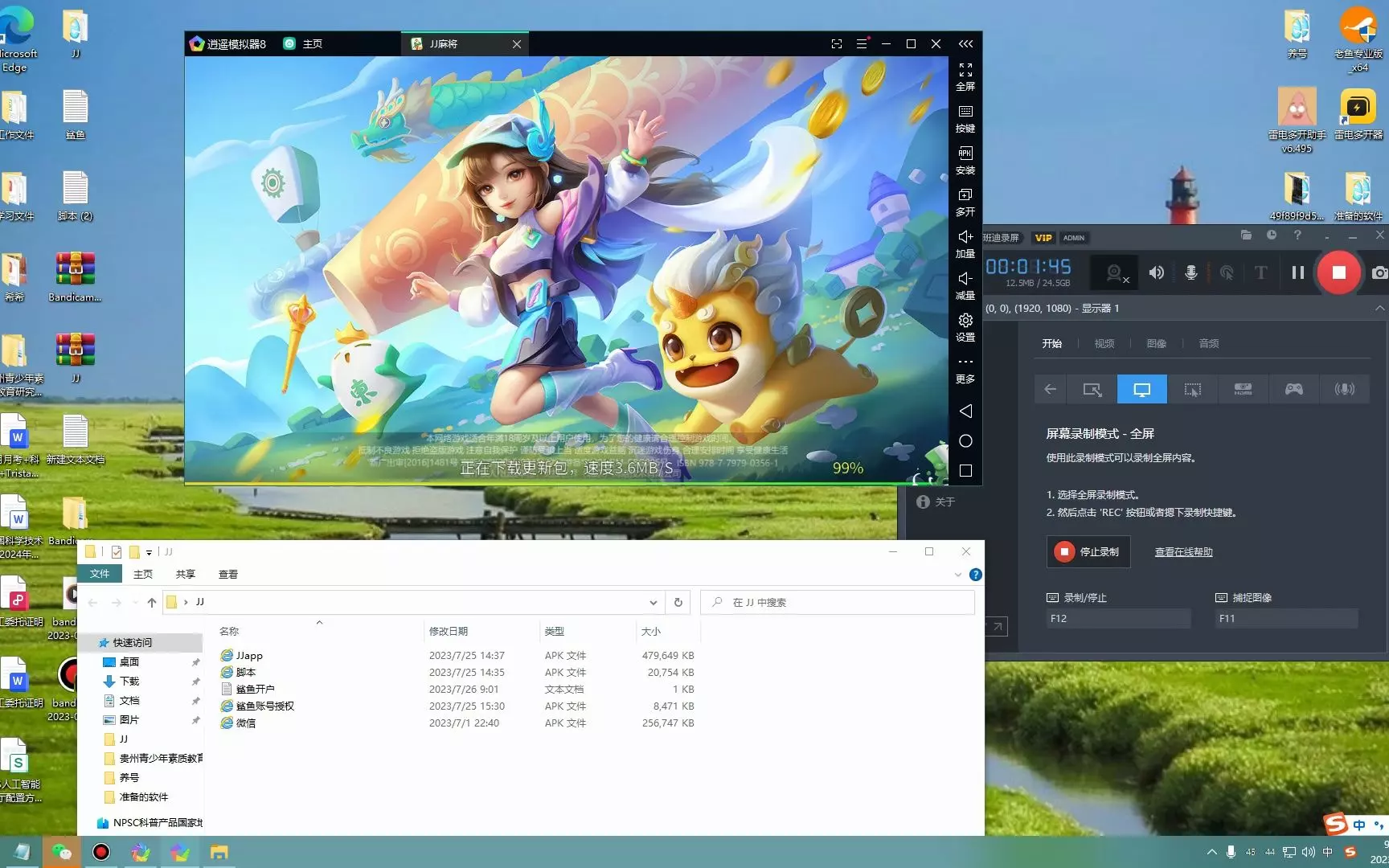
Task: Switch to Bandicam 视频 tab
Action: [1104, 344]
